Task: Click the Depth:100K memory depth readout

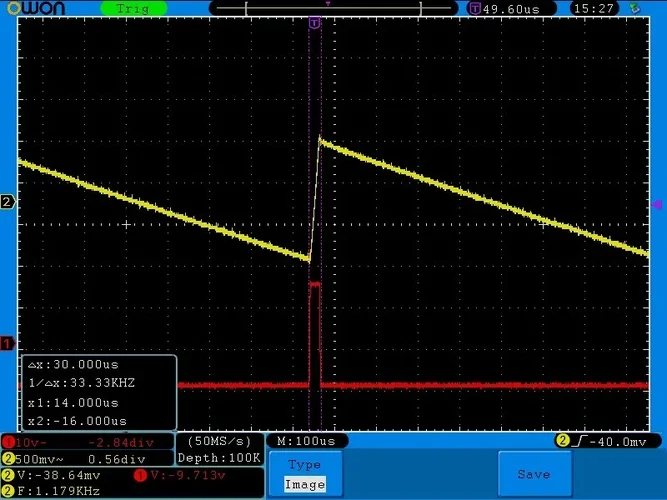Action: tap(219, 458)
